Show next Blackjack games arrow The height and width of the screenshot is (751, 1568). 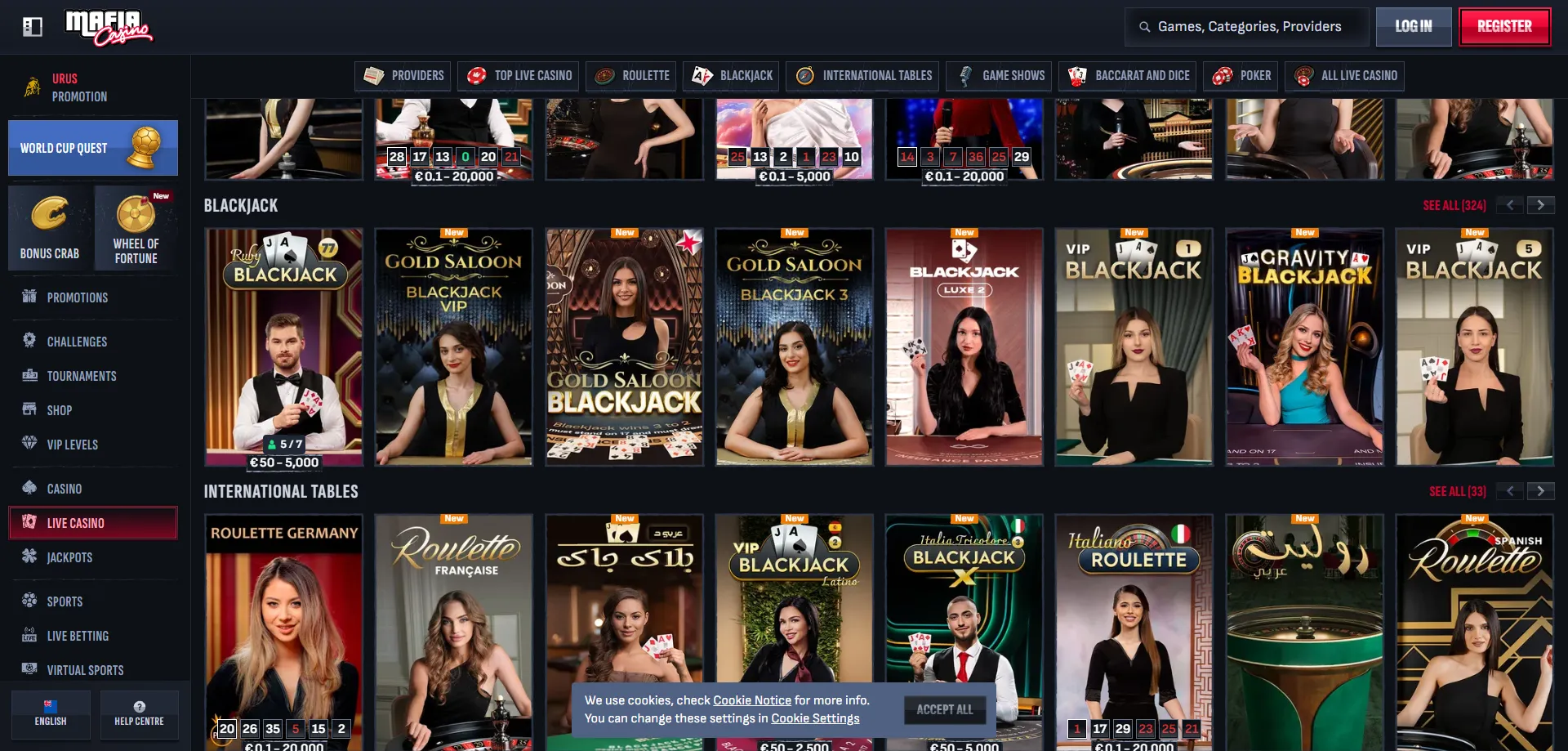pyautogui.click(x=1540, y=205)
